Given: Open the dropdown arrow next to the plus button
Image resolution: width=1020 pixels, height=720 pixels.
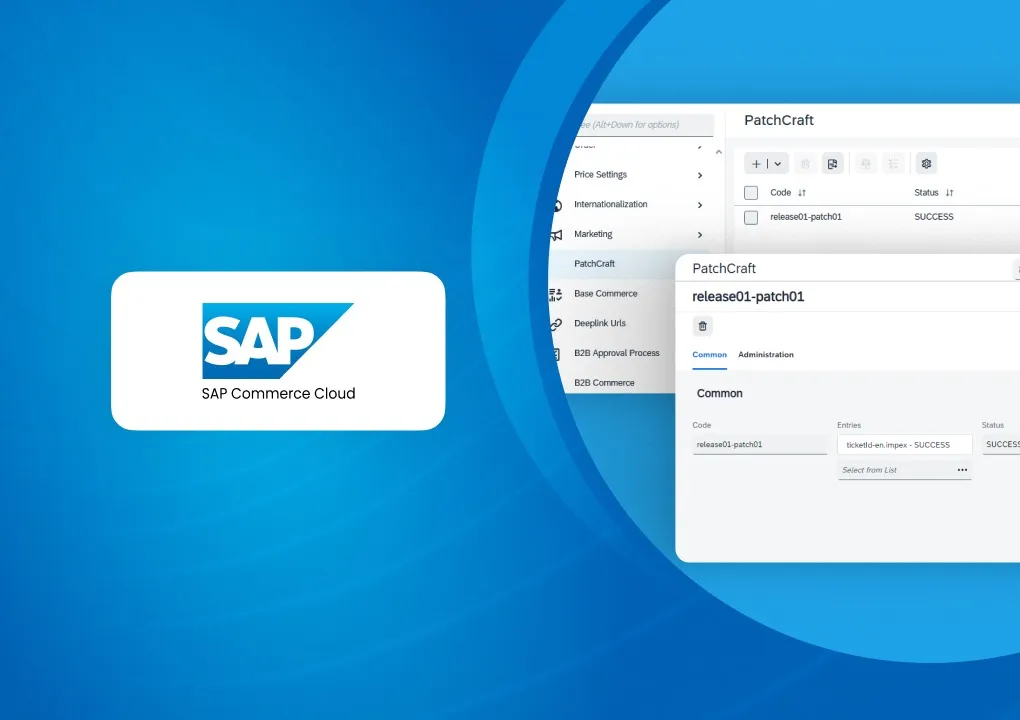Looking at the screenshot, I should [778, 163].
